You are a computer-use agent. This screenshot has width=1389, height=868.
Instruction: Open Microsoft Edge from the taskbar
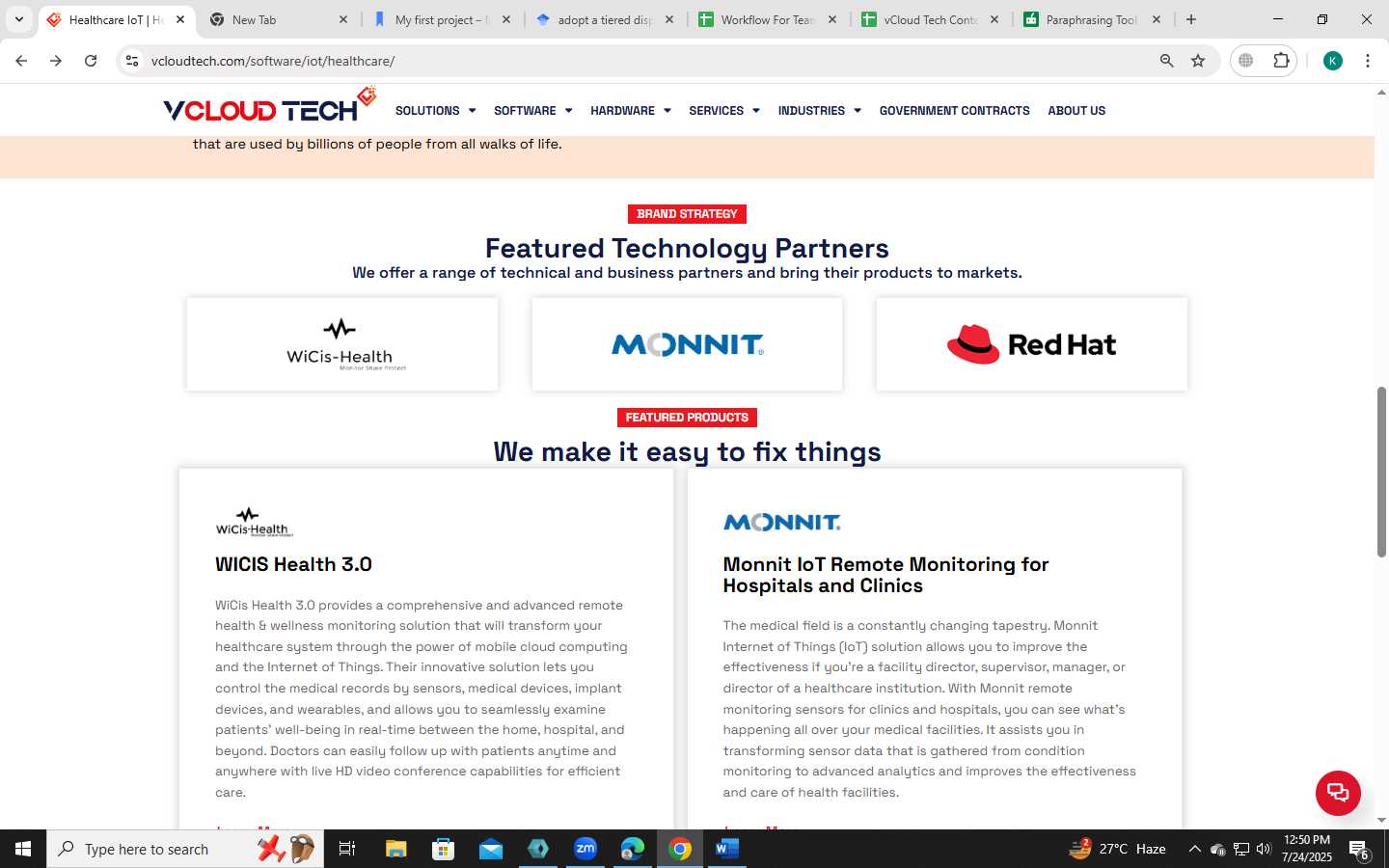tap(633, 849)
